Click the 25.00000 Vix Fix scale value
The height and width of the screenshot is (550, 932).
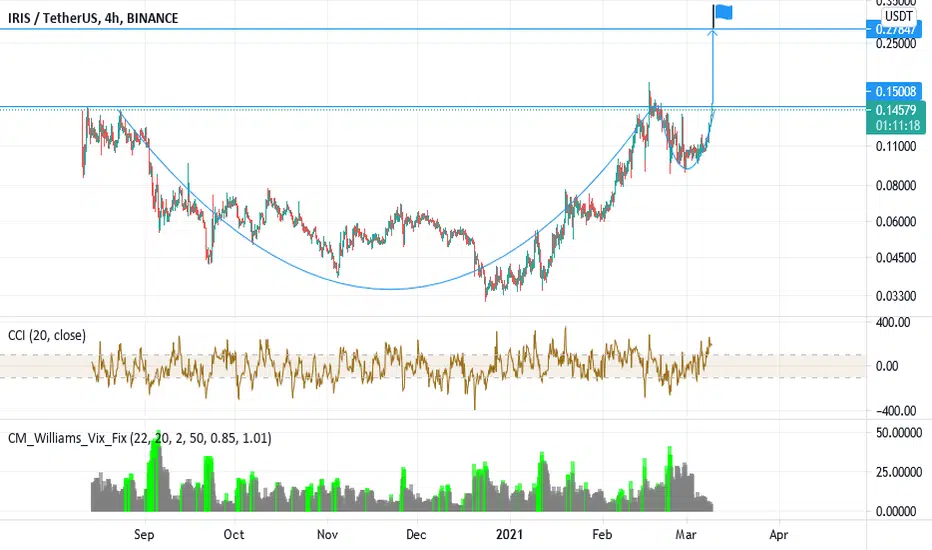click(x=899, y=472)
